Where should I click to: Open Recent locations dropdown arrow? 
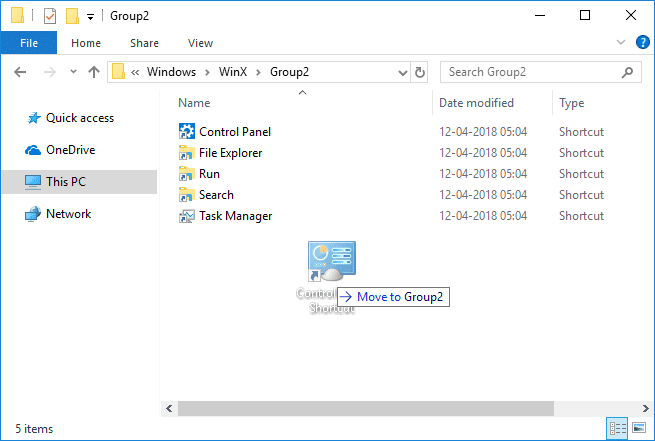pyautogui.click(x=72, y=72)
